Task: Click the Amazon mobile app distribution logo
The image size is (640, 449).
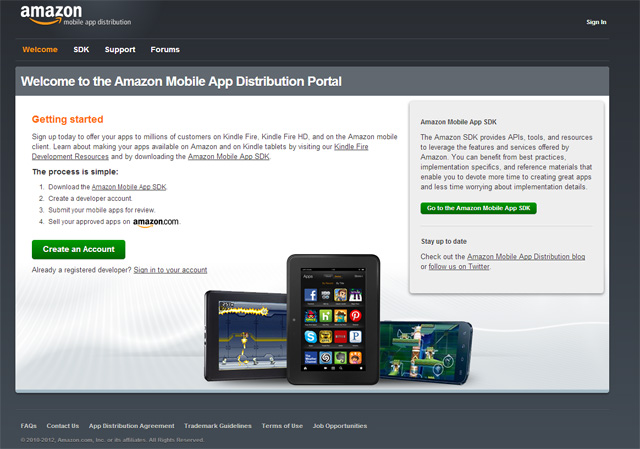Action: coord(76,15)
